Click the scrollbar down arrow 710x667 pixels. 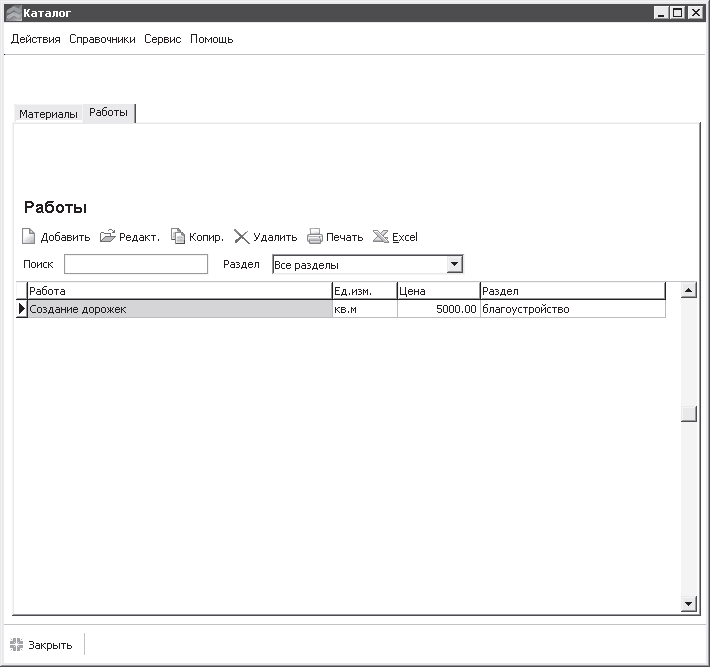click(688, 603)
